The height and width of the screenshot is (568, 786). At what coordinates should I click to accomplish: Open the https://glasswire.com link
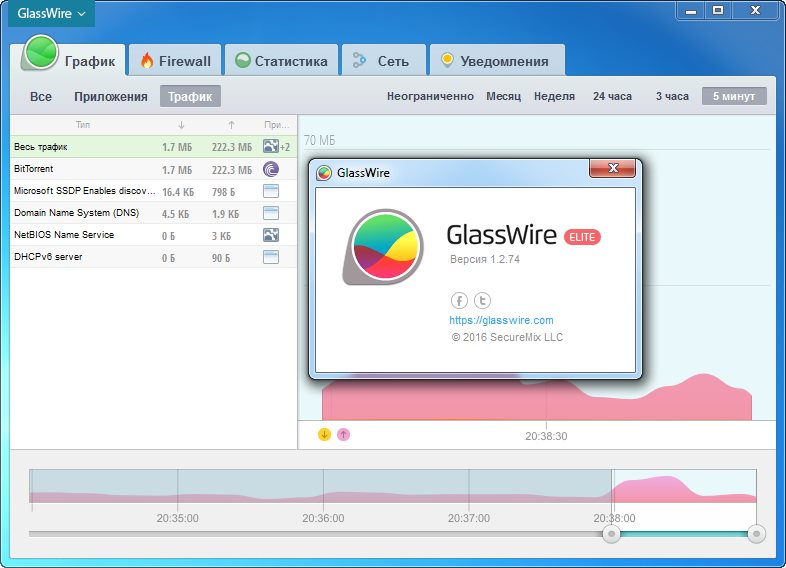(501, 320)
